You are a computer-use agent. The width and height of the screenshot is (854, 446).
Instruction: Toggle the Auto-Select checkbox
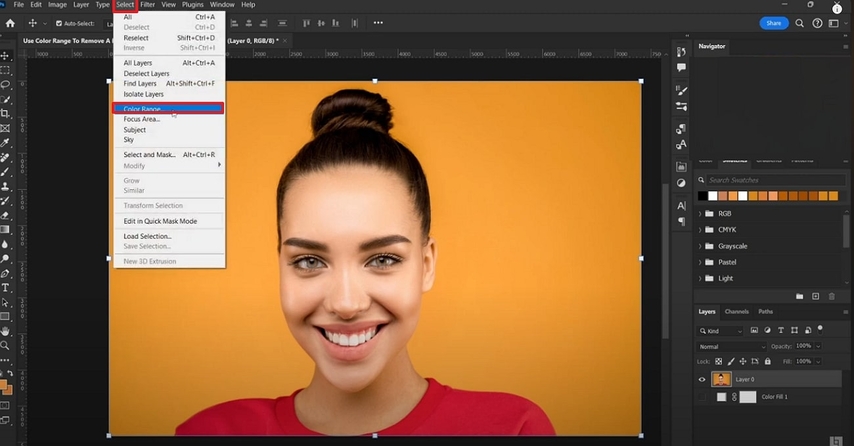(58, 23)
